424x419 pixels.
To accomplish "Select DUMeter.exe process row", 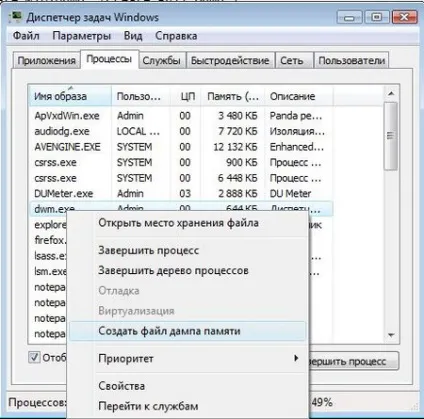I will click(x=180, y=194).
